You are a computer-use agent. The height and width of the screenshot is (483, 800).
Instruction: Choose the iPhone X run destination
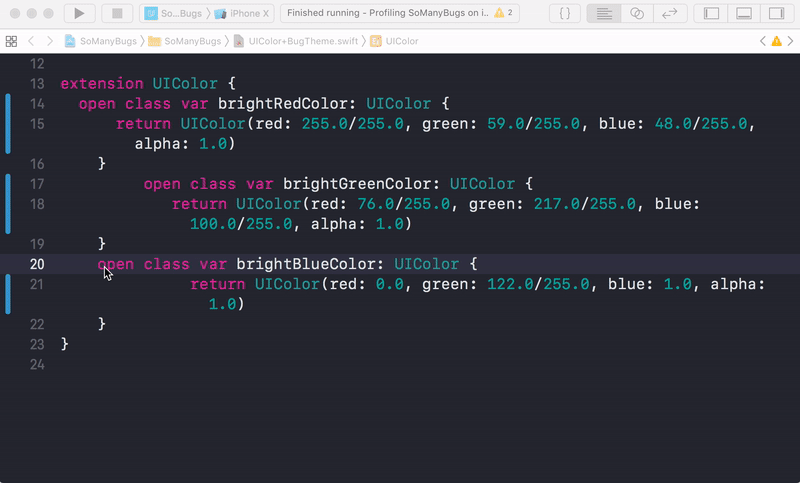tap(242, 13)
